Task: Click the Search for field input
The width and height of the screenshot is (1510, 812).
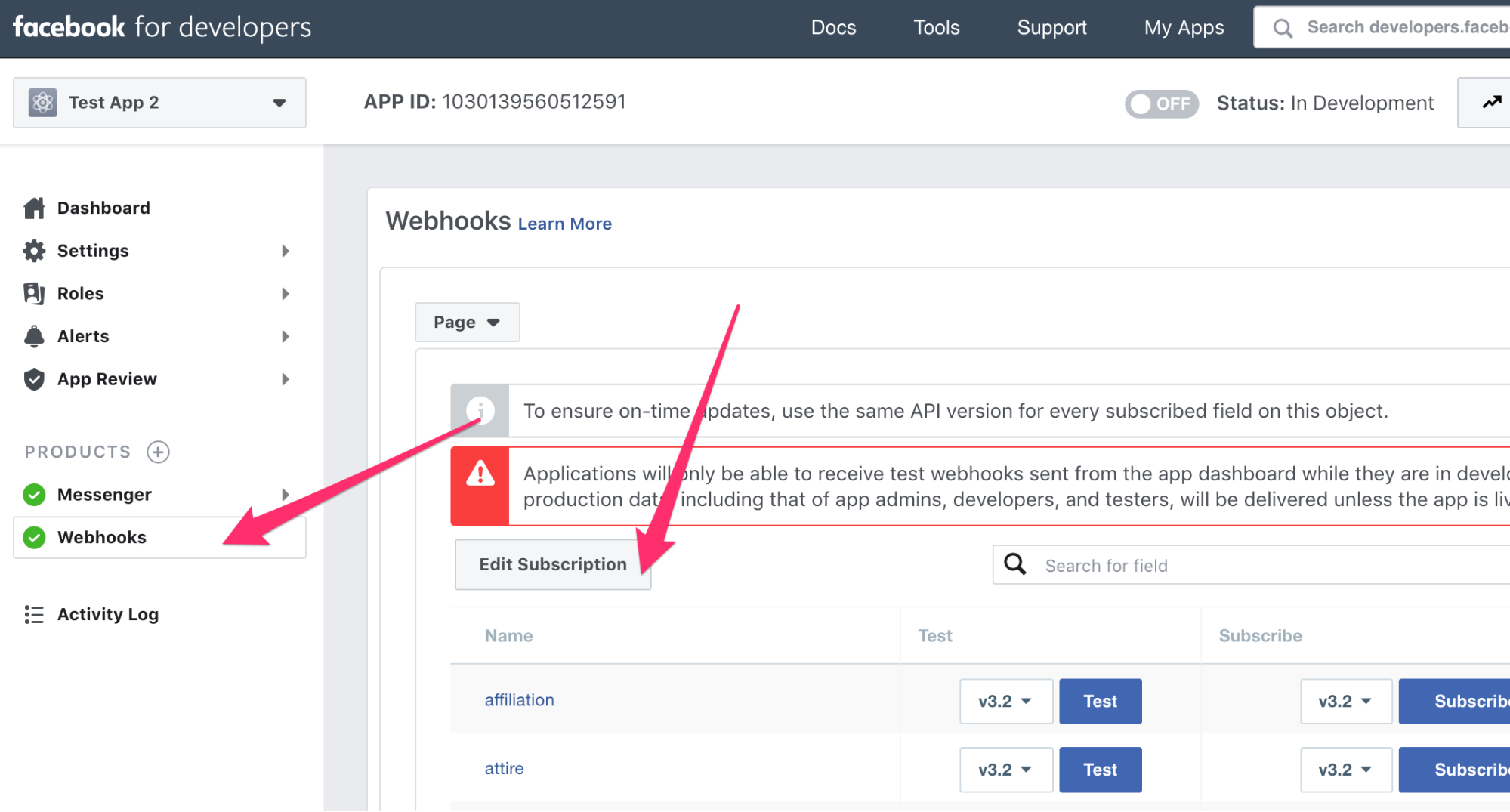Action: [1251, 565]
